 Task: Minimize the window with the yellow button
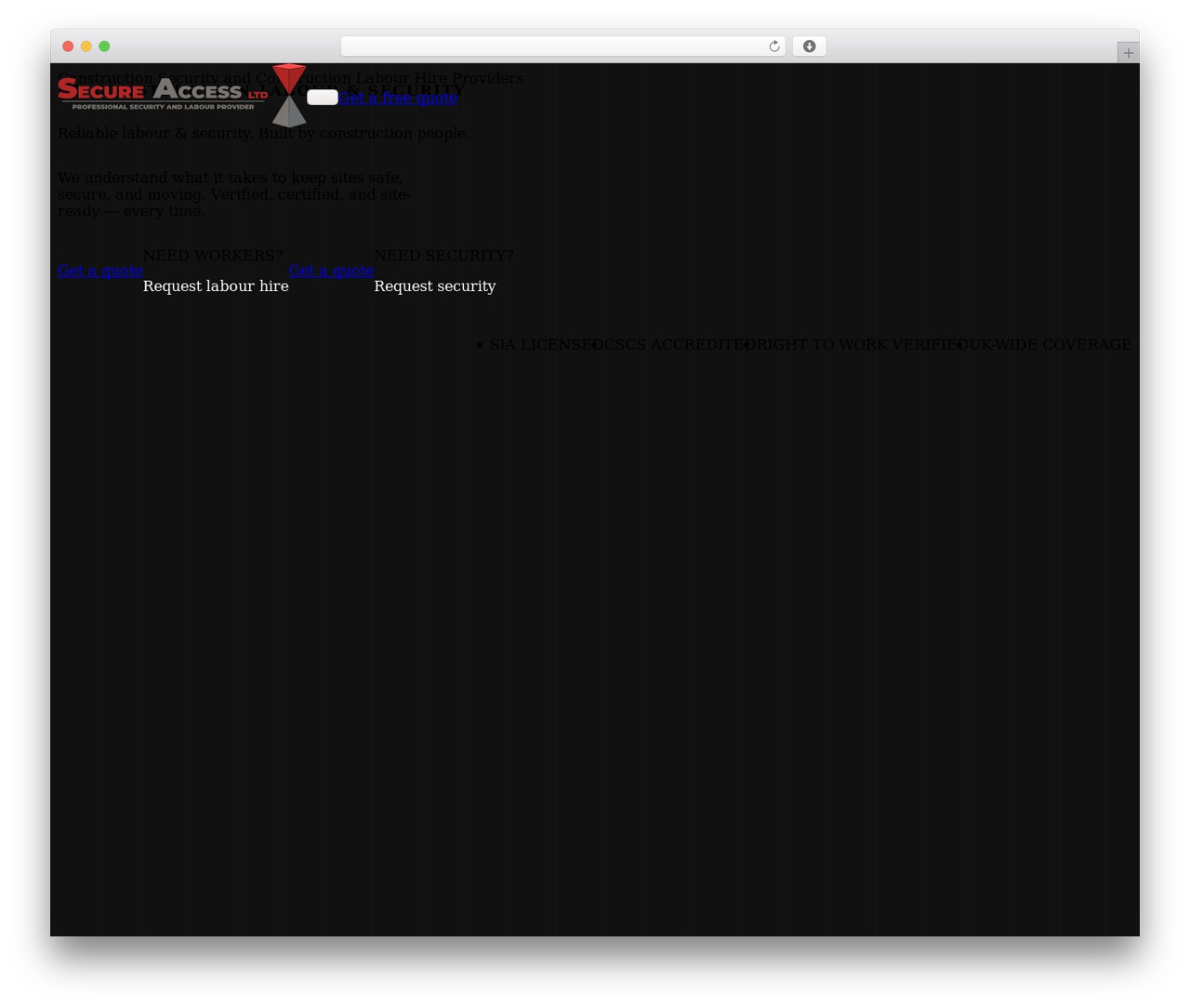86,46
